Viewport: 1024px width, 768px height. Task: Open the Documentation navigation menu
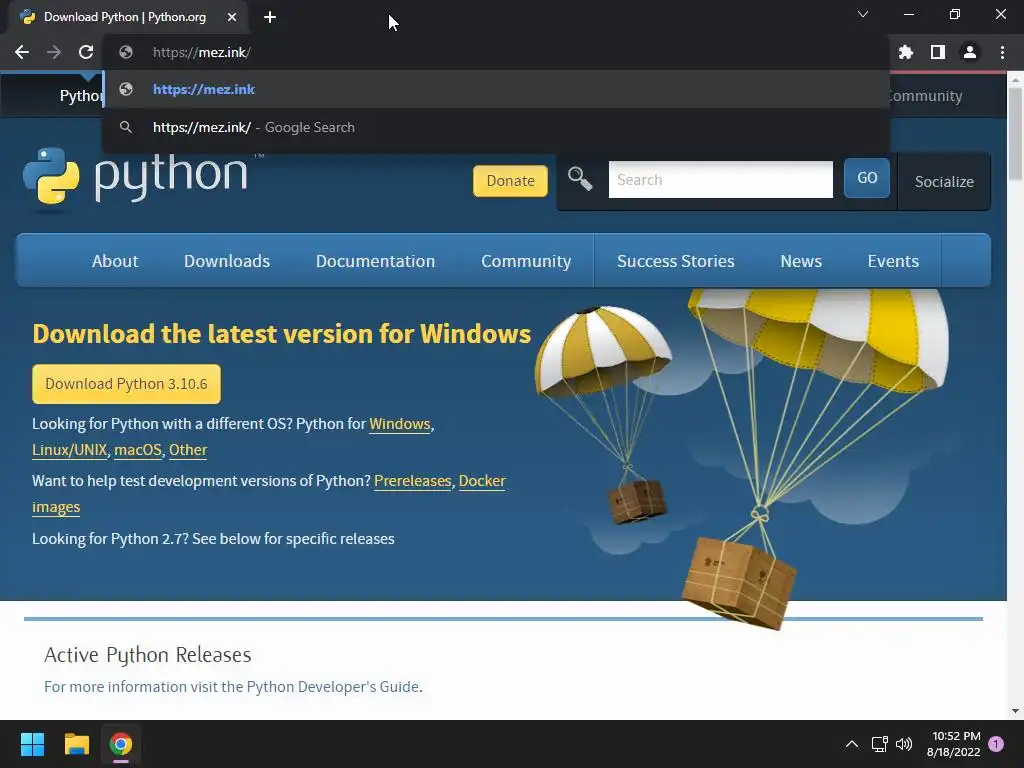click(x=376, y=261)
